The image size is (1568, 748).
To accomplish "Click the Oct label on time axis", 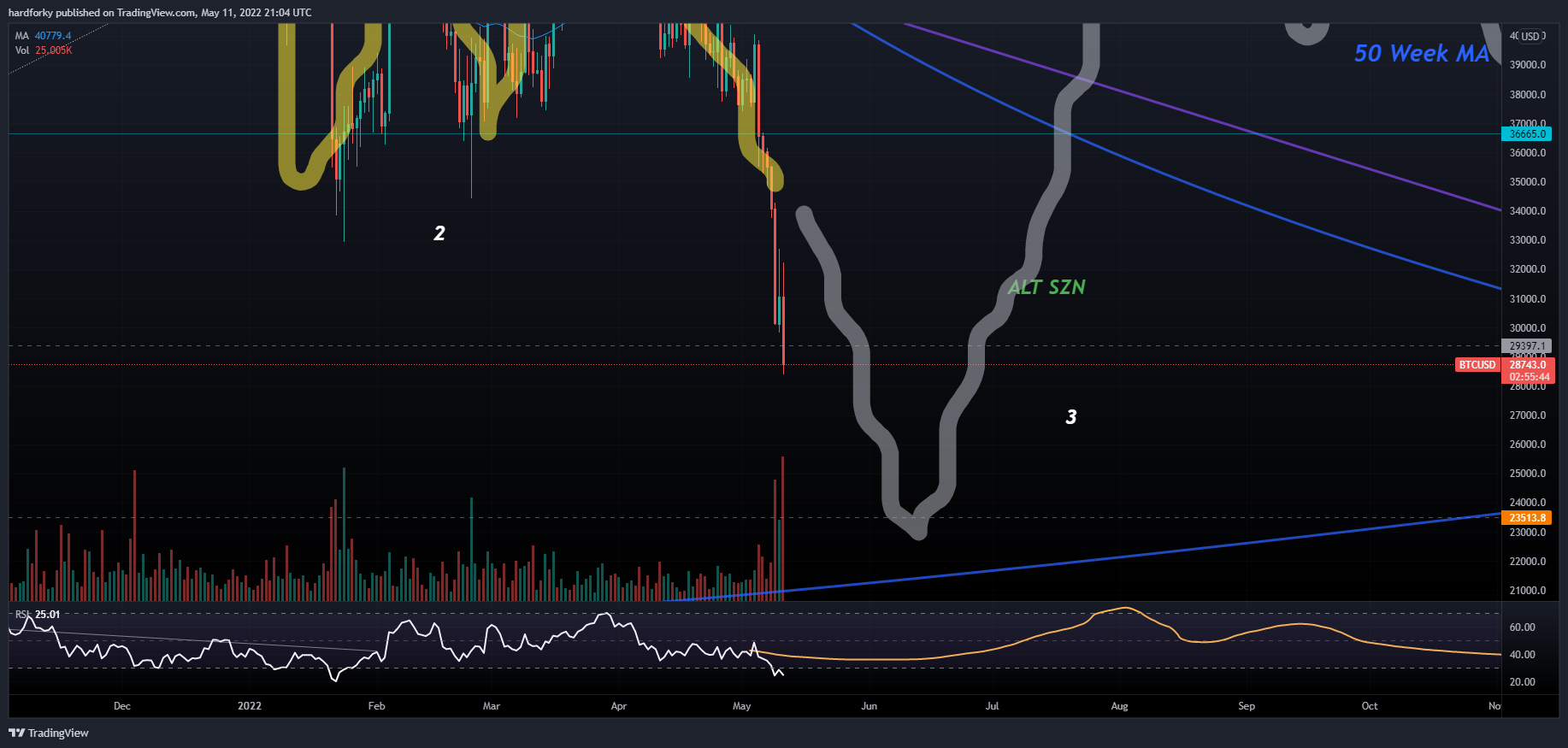I will tap(1370, 706).
